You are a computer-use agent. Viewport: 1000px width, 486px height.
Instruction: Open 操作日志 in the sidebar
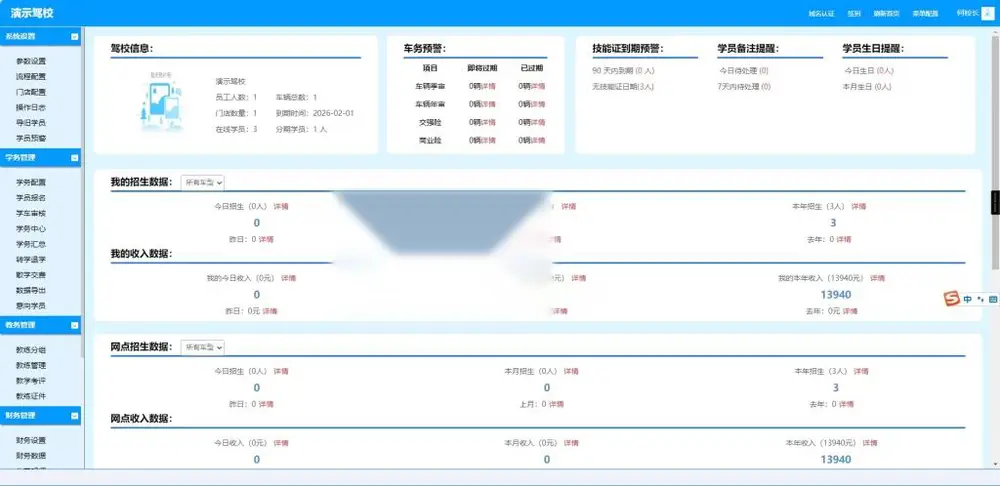click(x=31, y=107)
